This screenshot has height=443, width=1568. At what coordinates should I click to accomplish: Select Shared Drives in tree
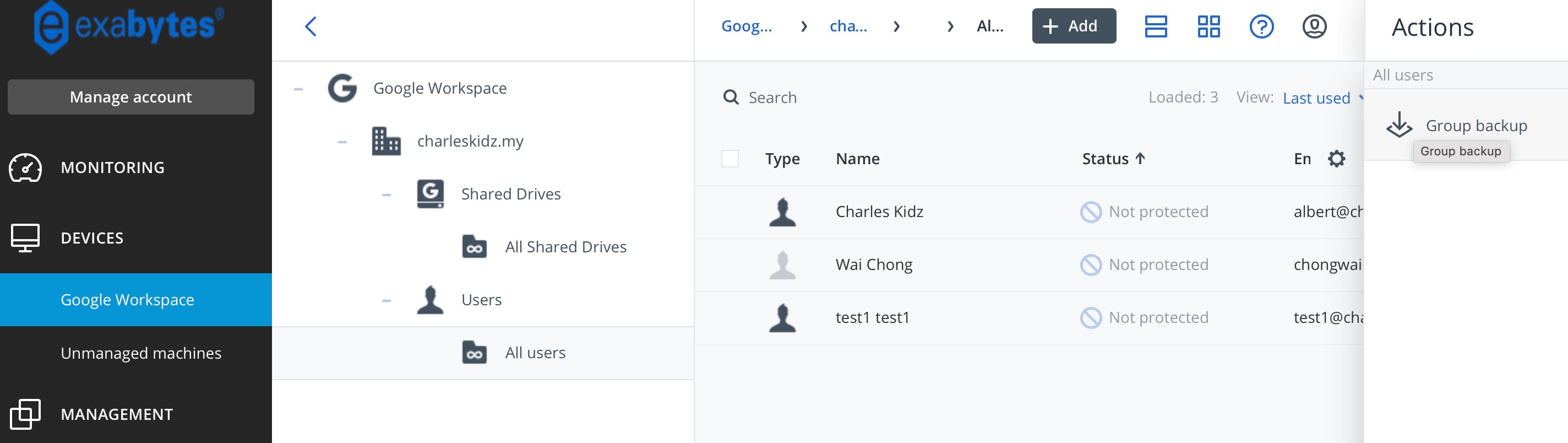click(511, 194)
